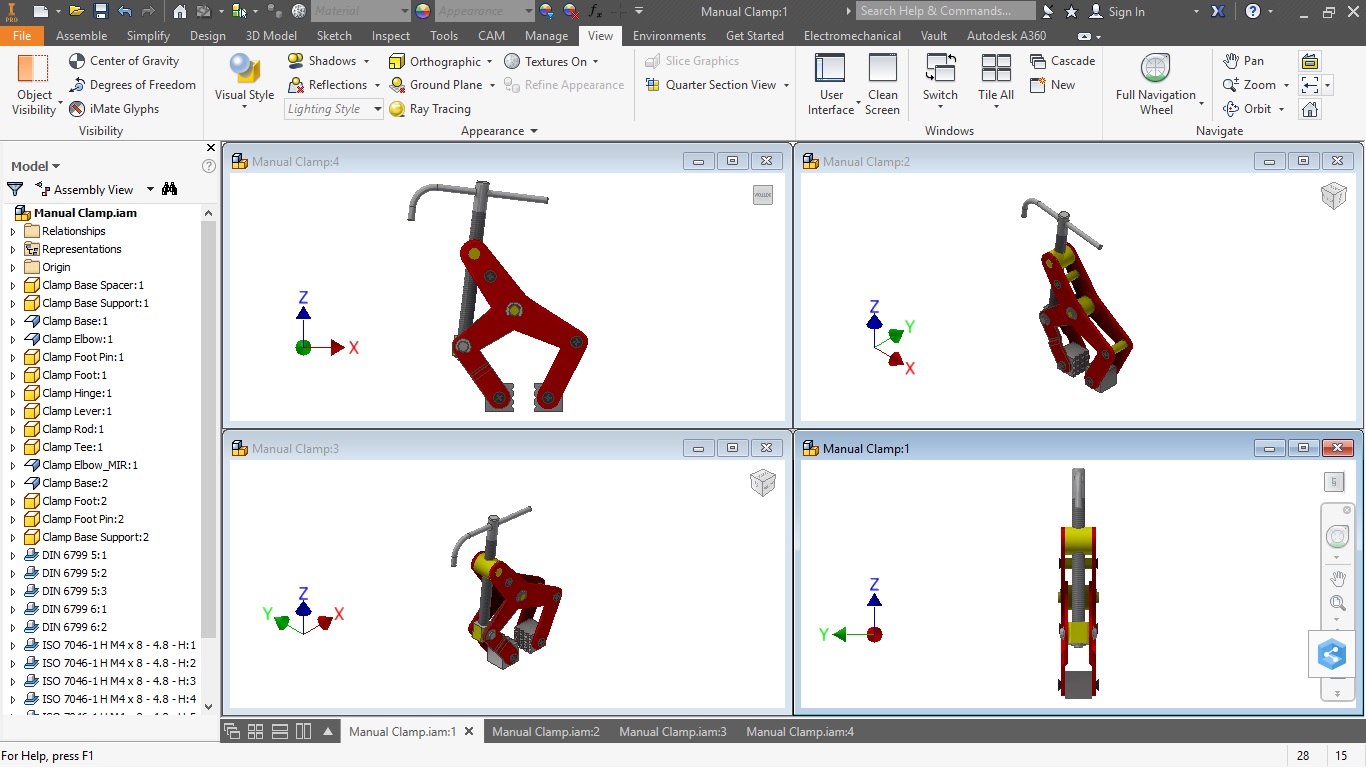
Task: Click the Autodesk Exchange X icon
Action: (1218, 11)
